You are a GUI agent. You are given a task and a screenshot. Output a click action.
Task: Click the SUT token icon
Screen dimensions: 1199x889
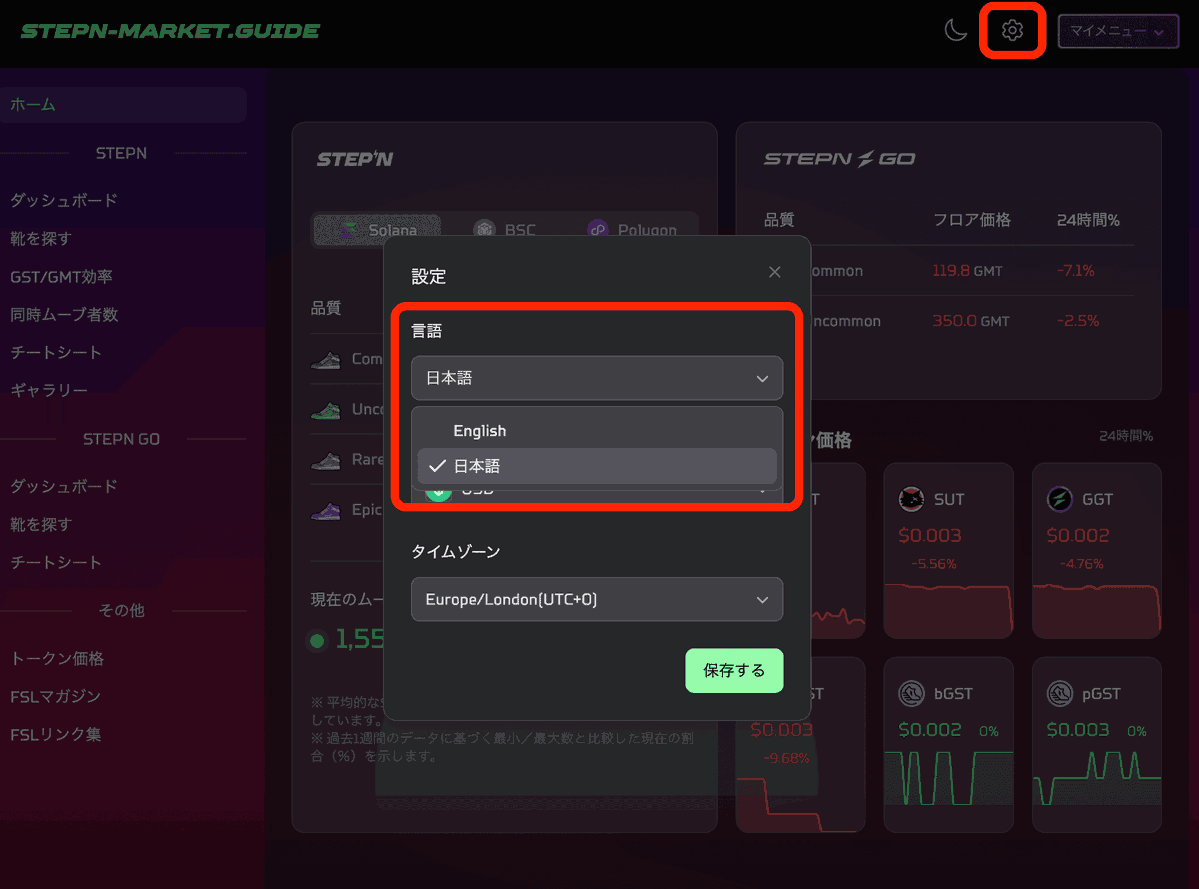pos(911,499)
